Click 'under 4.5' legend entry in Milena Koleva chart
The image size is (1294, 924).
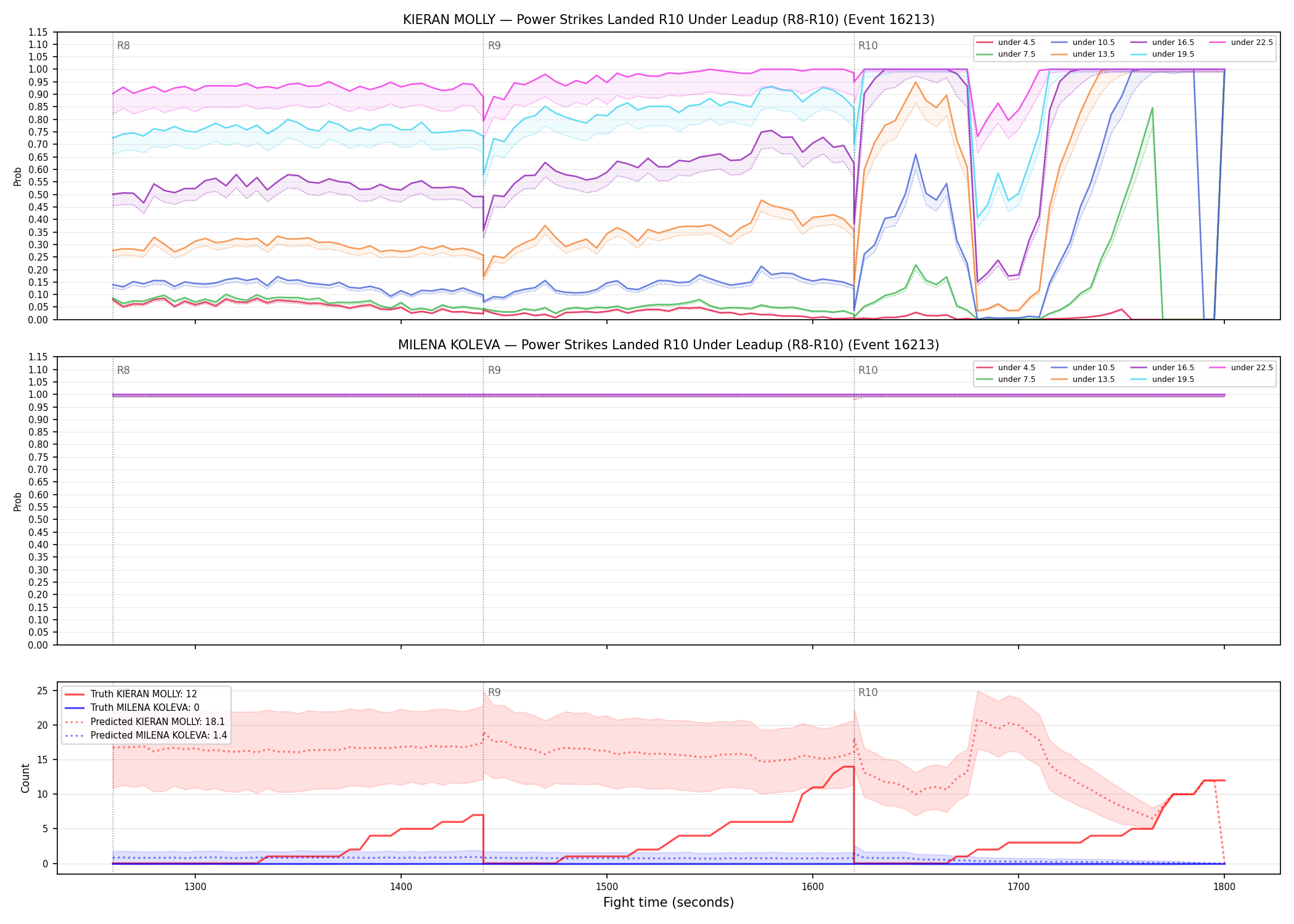[1006, 368]
